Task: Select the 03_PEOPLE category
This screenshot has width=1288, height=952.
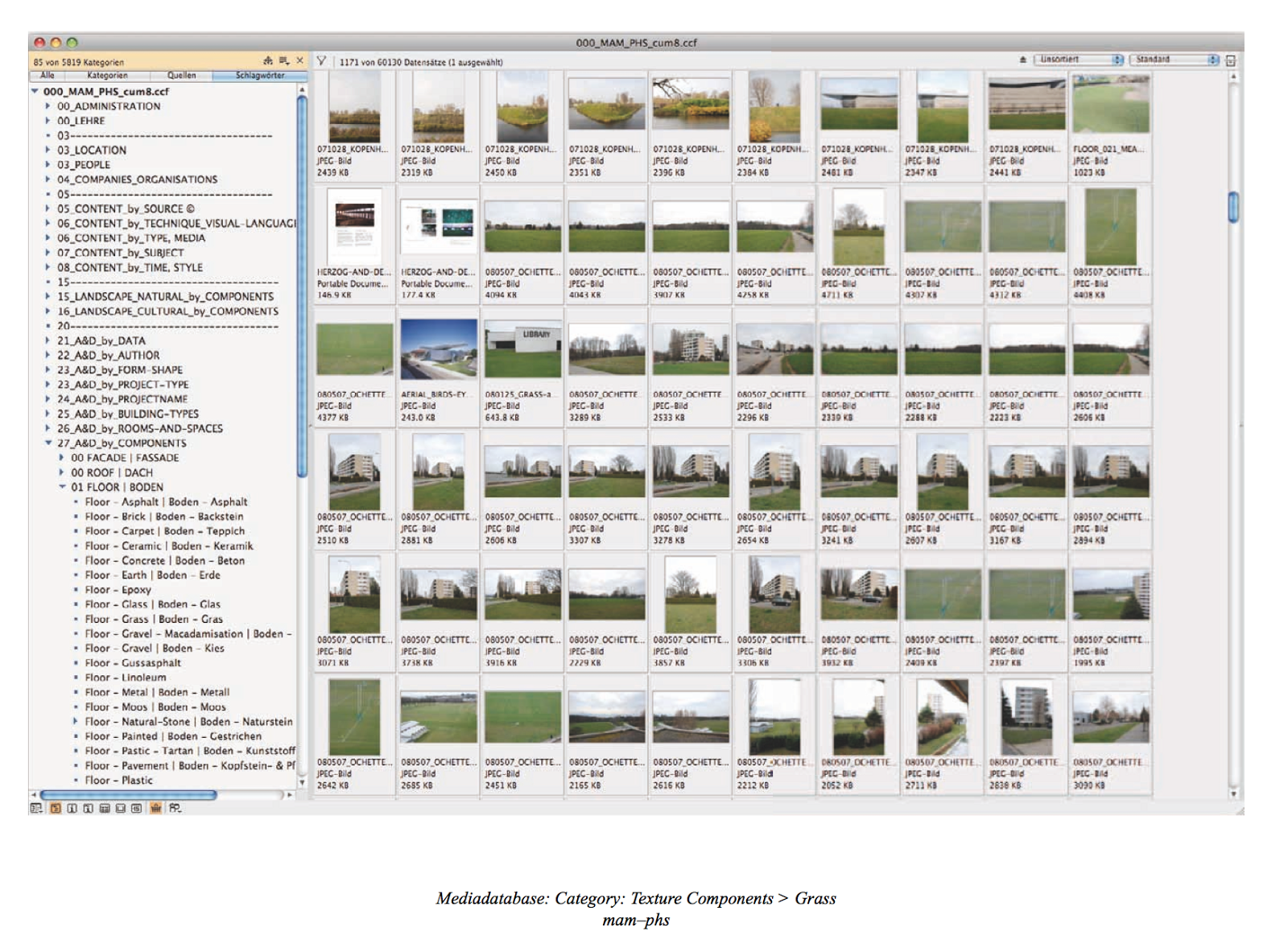Action: tap(84, 165)
